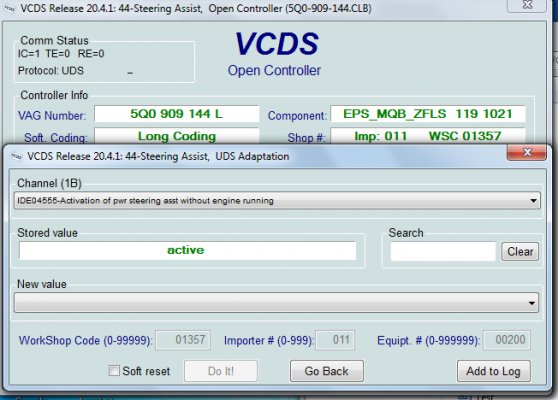Clear the Search field with Clear button
The width and height of the screenshot is (558, 400).
(x=520, y=252)
